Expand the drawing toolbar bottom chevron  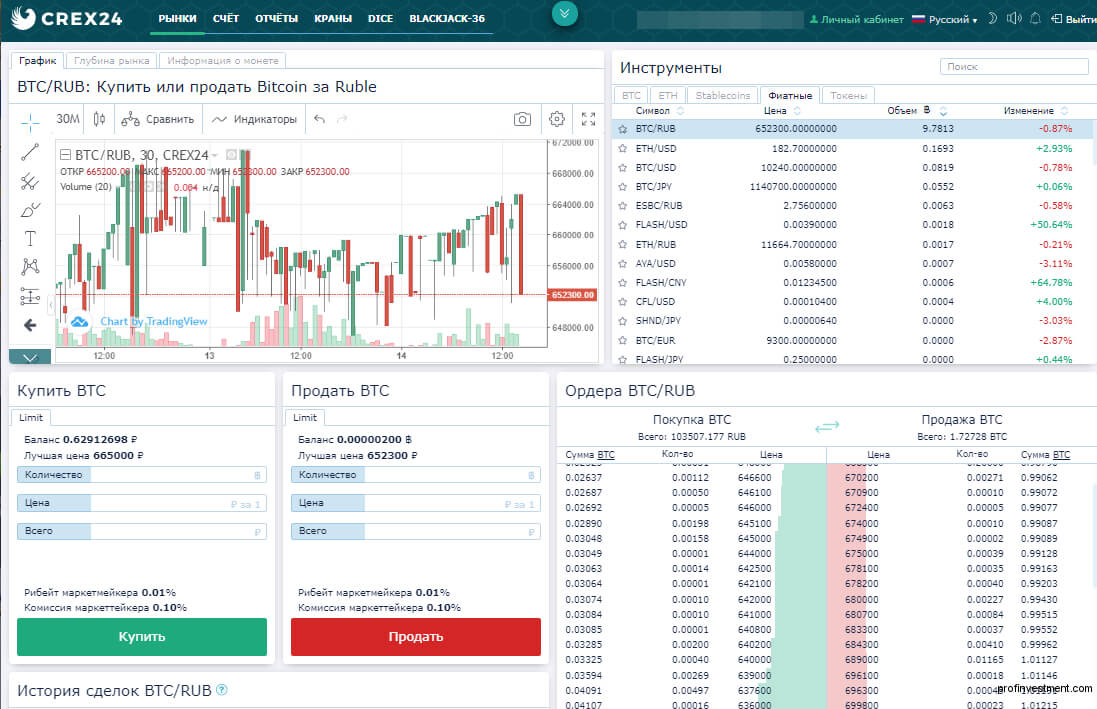point(30,357)
